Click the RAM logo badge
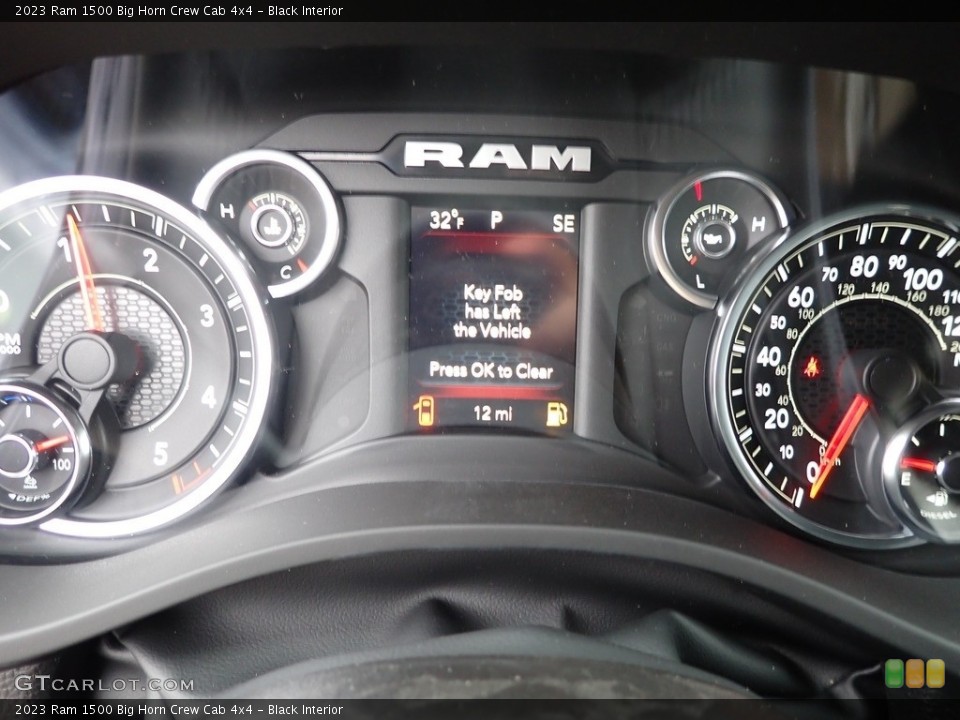 [498, 158]
